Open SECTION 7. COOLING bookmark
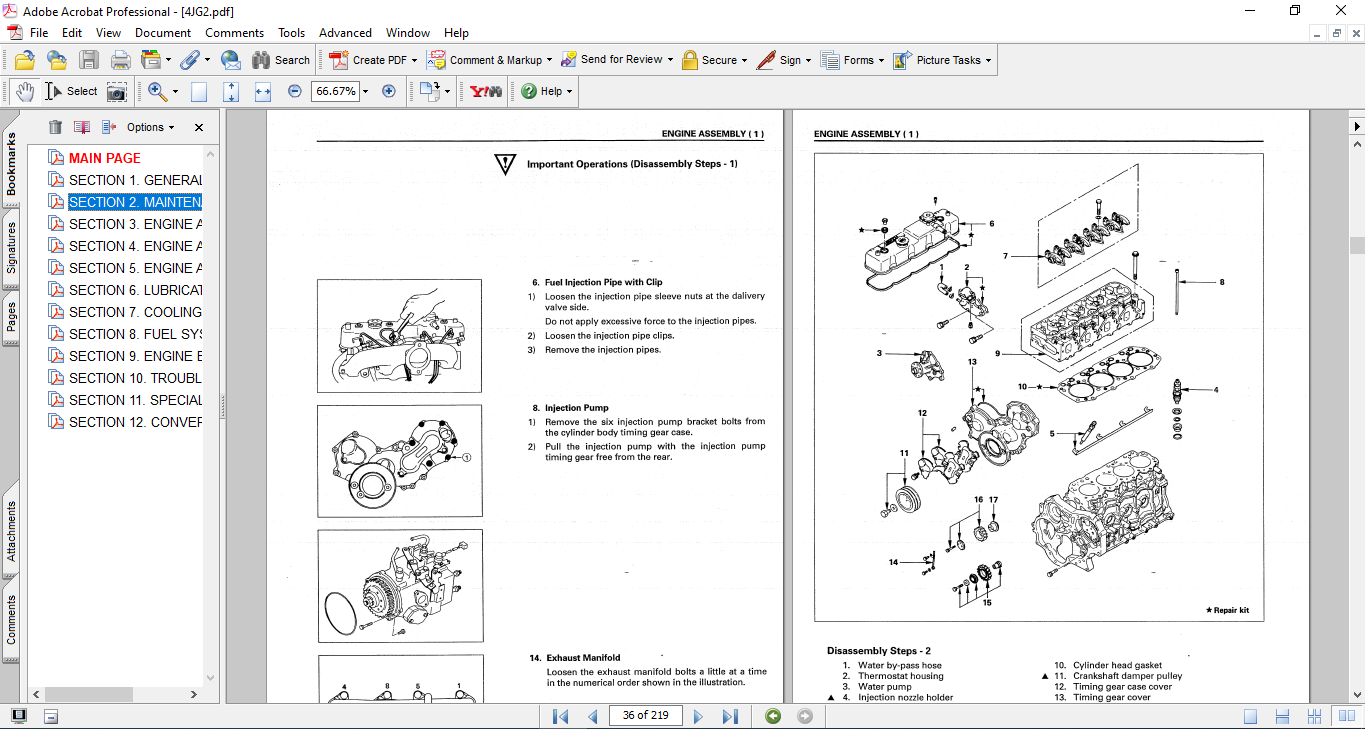 point(134,312)
